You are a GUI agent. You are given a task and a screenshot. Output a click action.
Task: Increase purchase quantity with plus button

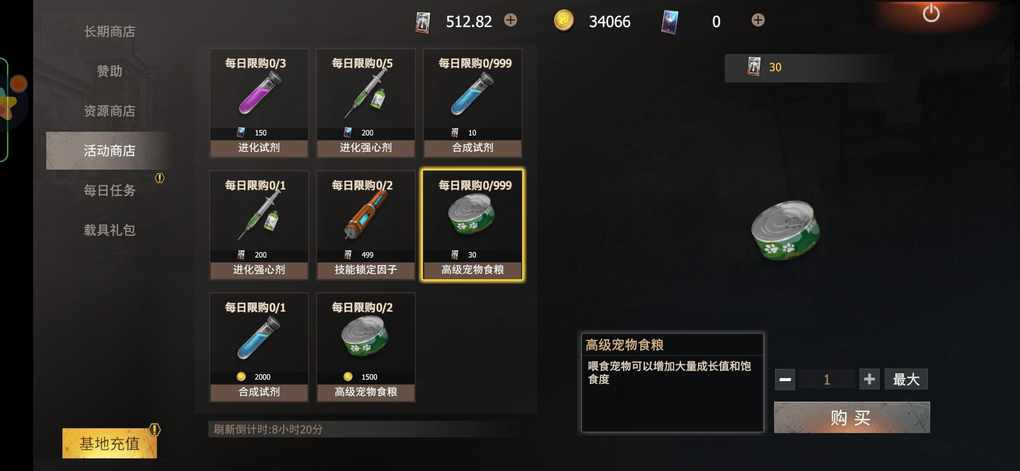869,379
